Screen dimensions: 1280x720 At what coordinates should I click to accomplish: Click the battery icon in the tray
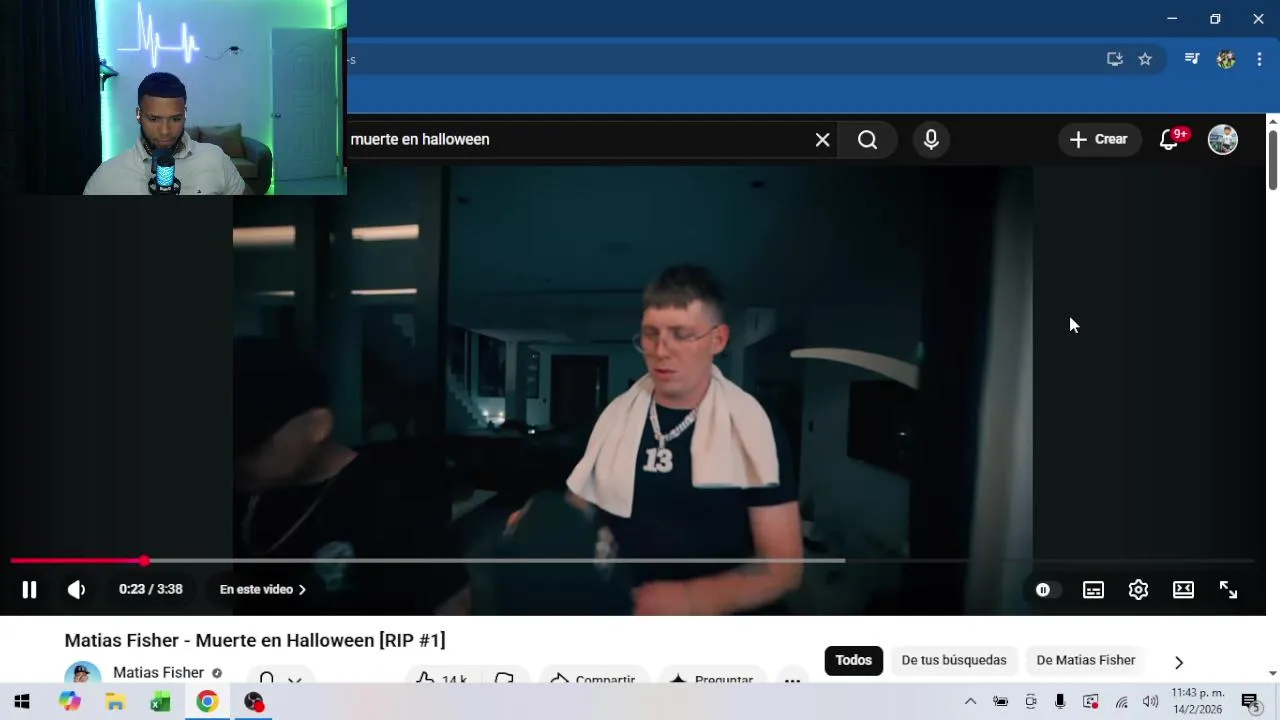[1000, 702]
